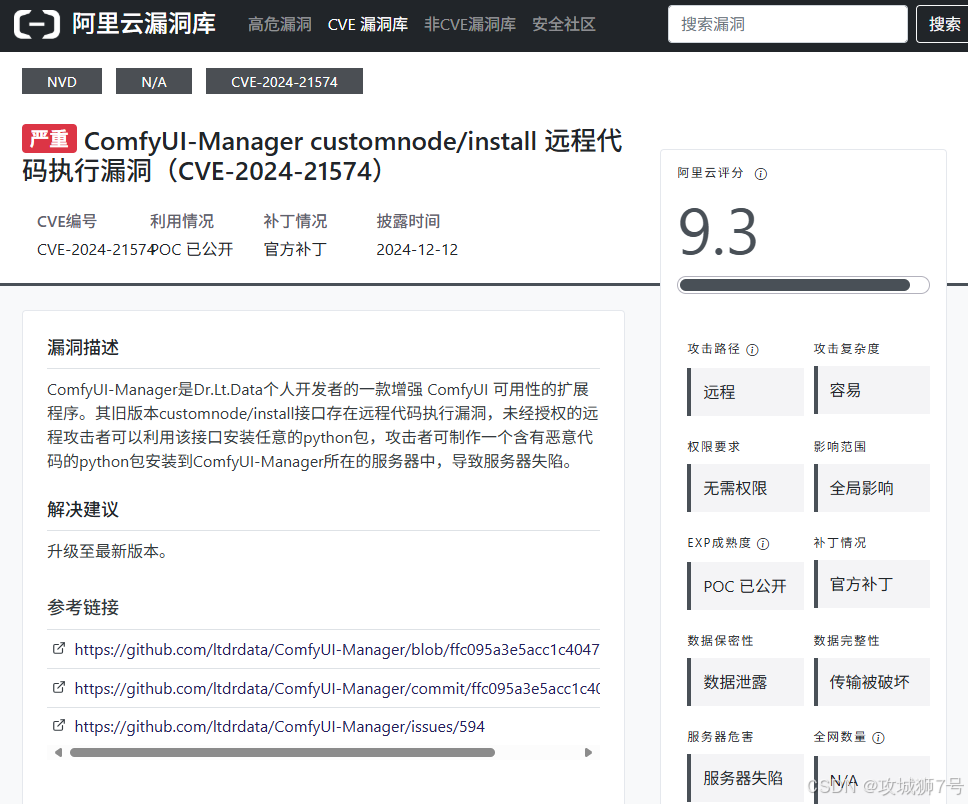968x804 pixels.
Task: Show info icon beside EXP成熟度
Action: [x=763, y=544]
